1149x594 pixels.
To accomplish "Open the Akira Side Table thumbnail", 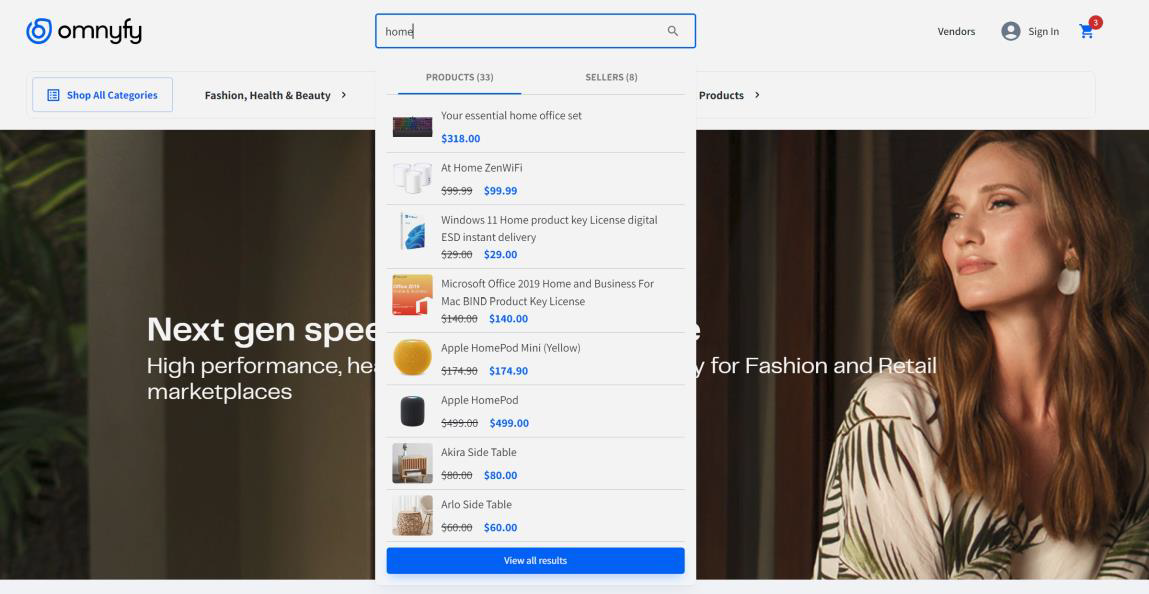I will click(x=412, y=463).
